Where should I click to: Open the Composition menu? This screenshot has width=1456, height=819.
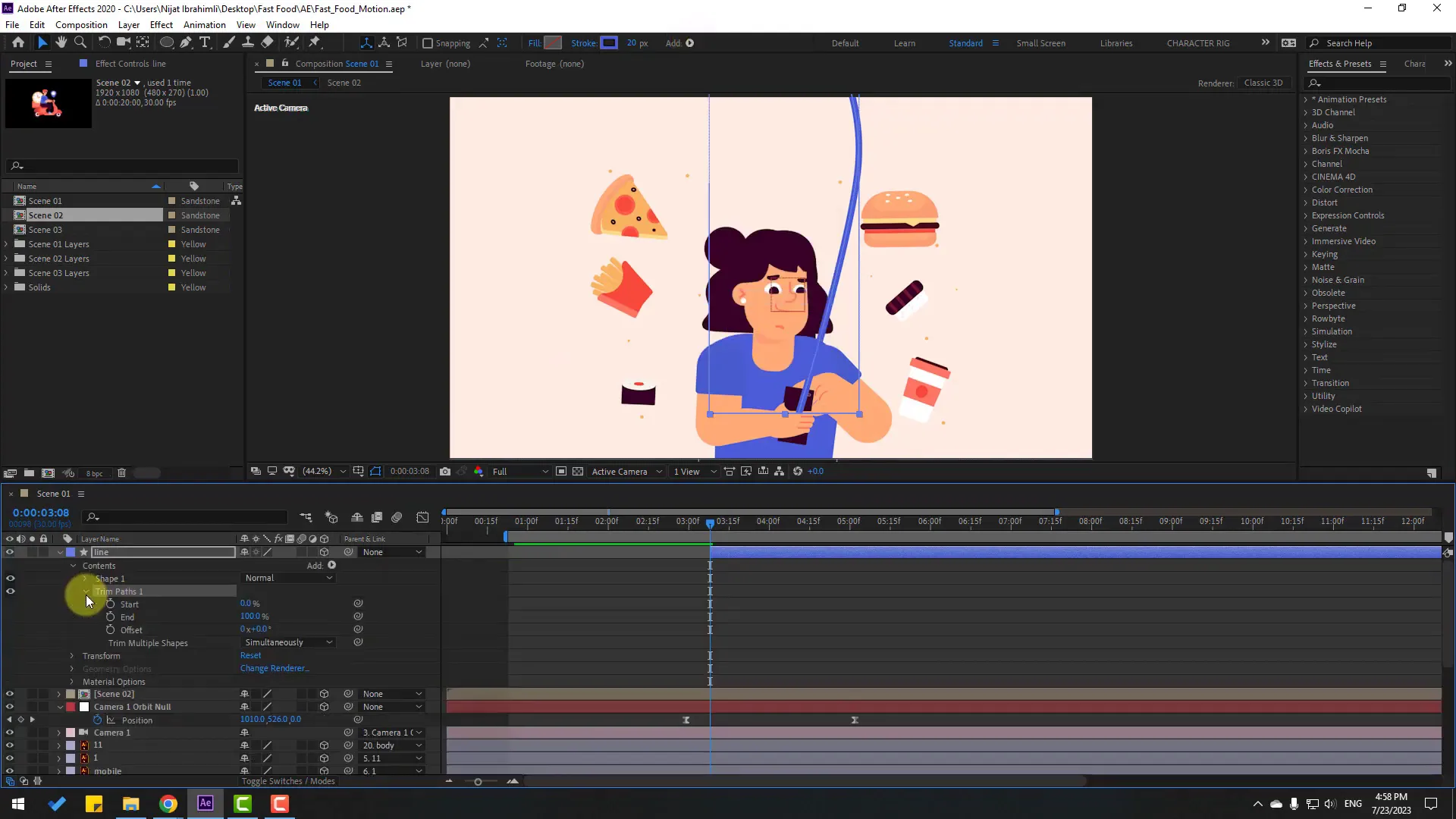pos(81,24)
